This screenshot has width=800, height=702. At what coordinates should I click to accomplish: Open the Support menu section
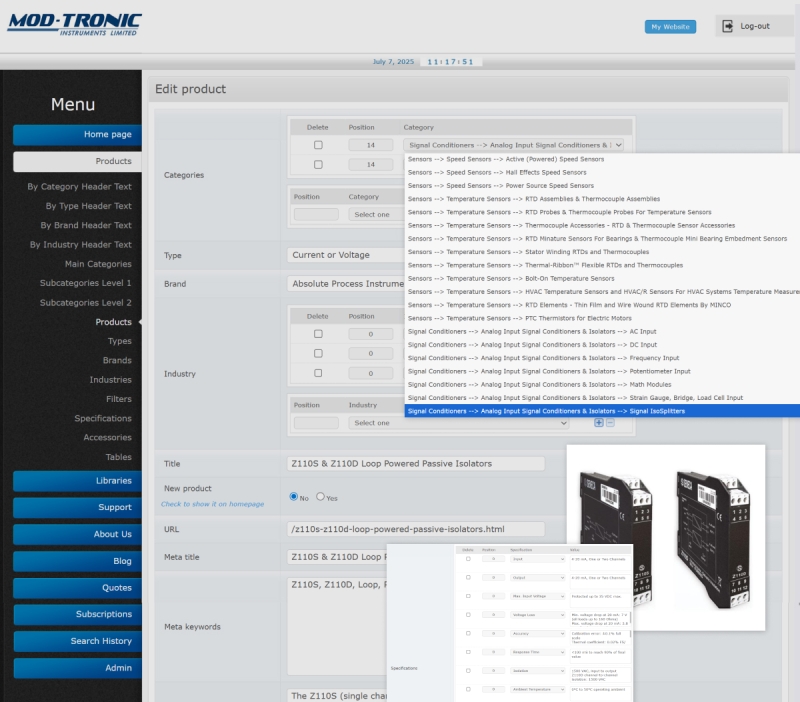(78, 508)
